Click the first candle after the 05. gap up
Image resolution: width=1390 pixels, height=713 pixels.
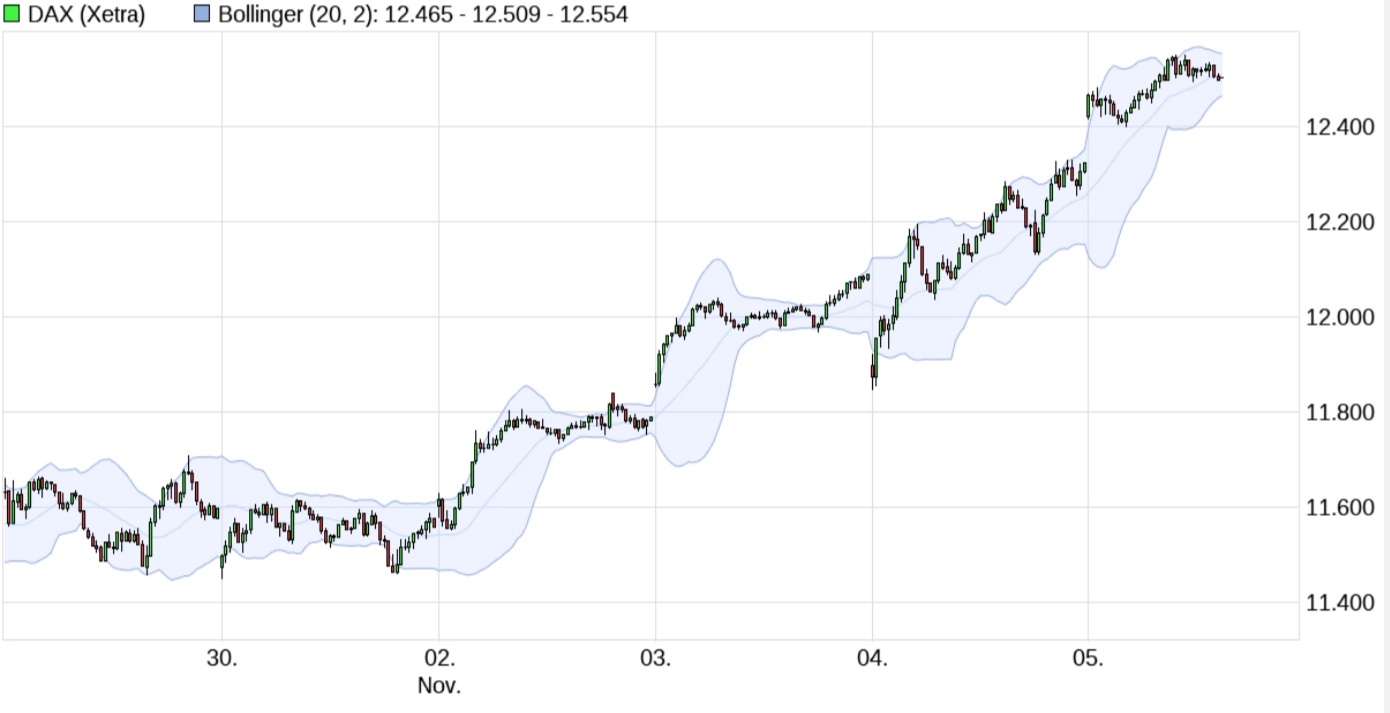1089,106
